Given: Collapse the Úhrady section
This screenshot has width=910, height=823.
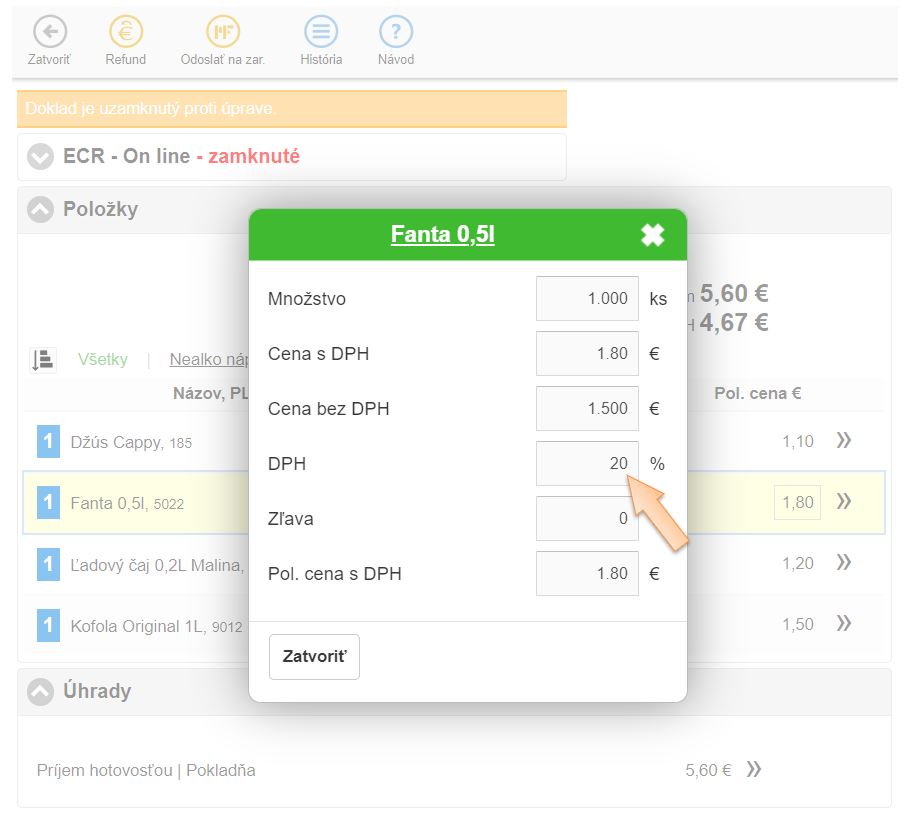Looking at the screenshot, I should point(41,691).
